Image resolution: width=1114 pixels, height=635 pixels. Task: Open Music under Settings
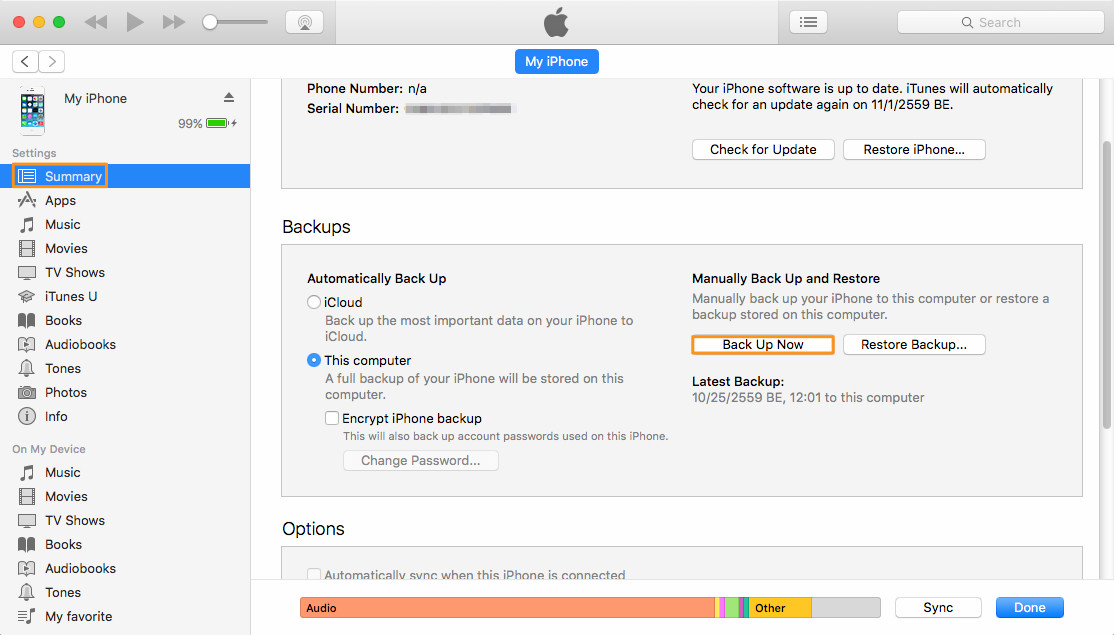click(63, 224)
